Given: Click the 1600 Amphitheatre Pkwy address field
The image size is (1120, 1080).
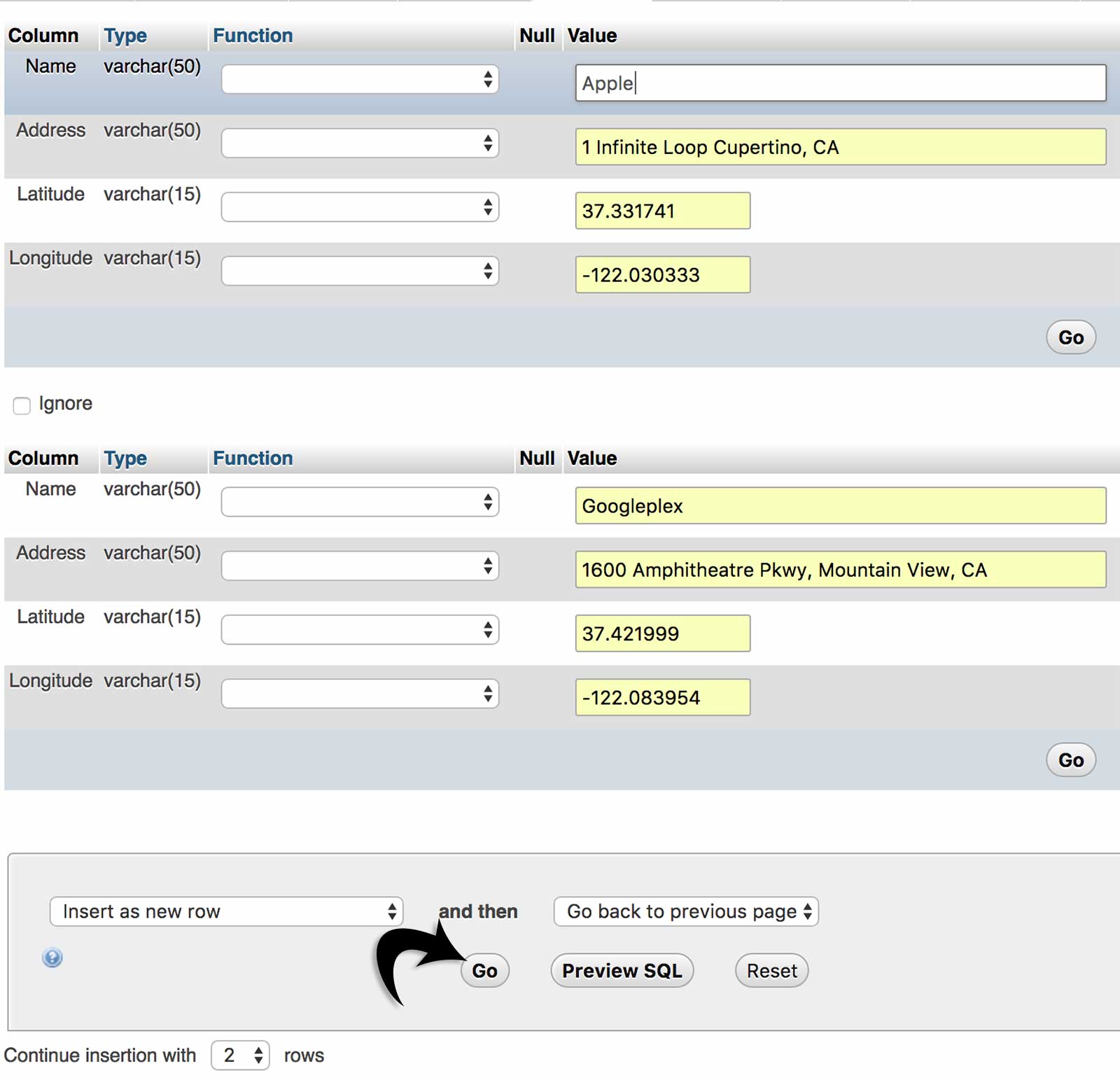Looking at the screenshot, I should click(x=841, y=570).
